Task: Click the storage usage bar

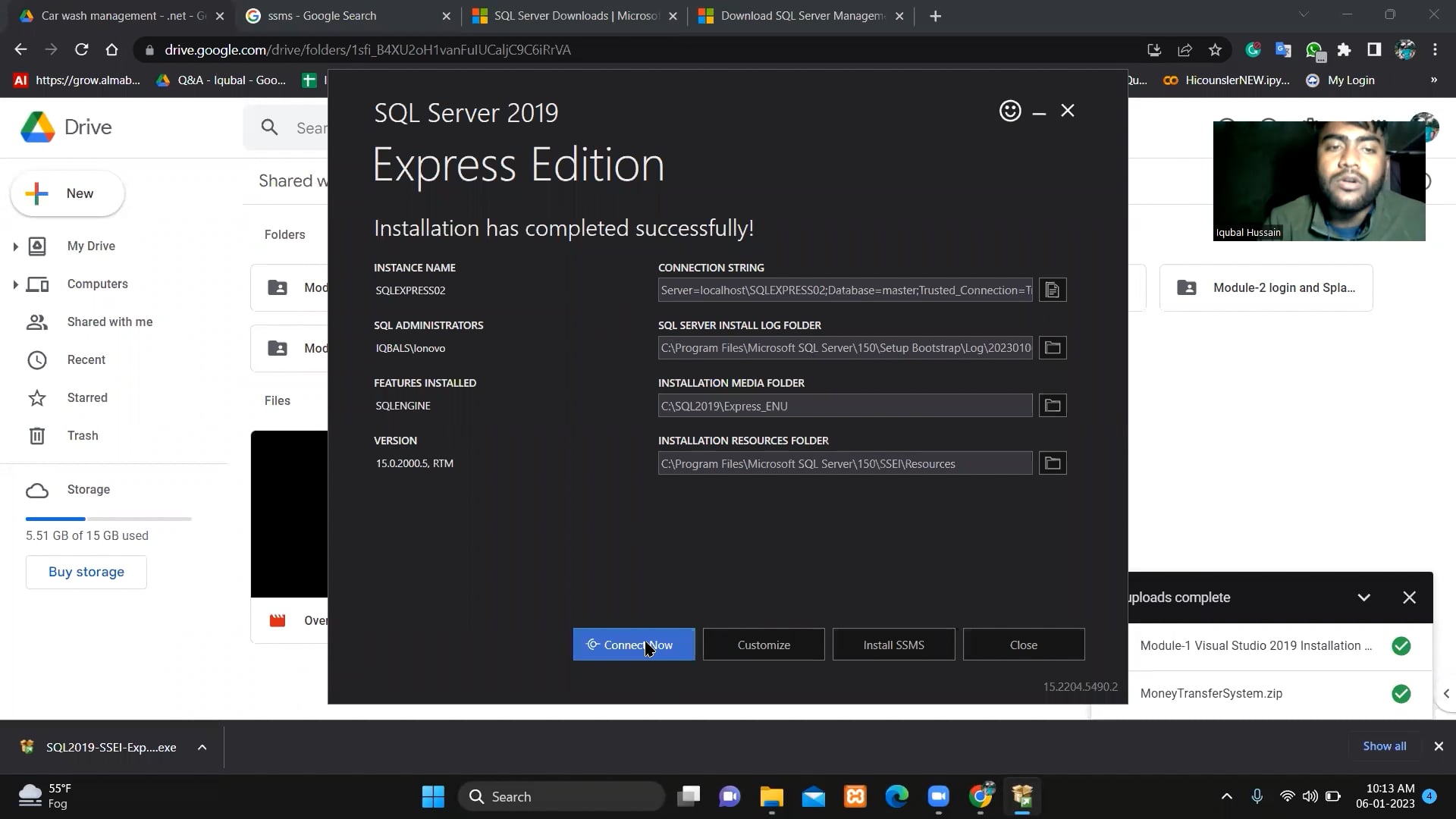Action: pyautogui.click(x=108, y=519)
